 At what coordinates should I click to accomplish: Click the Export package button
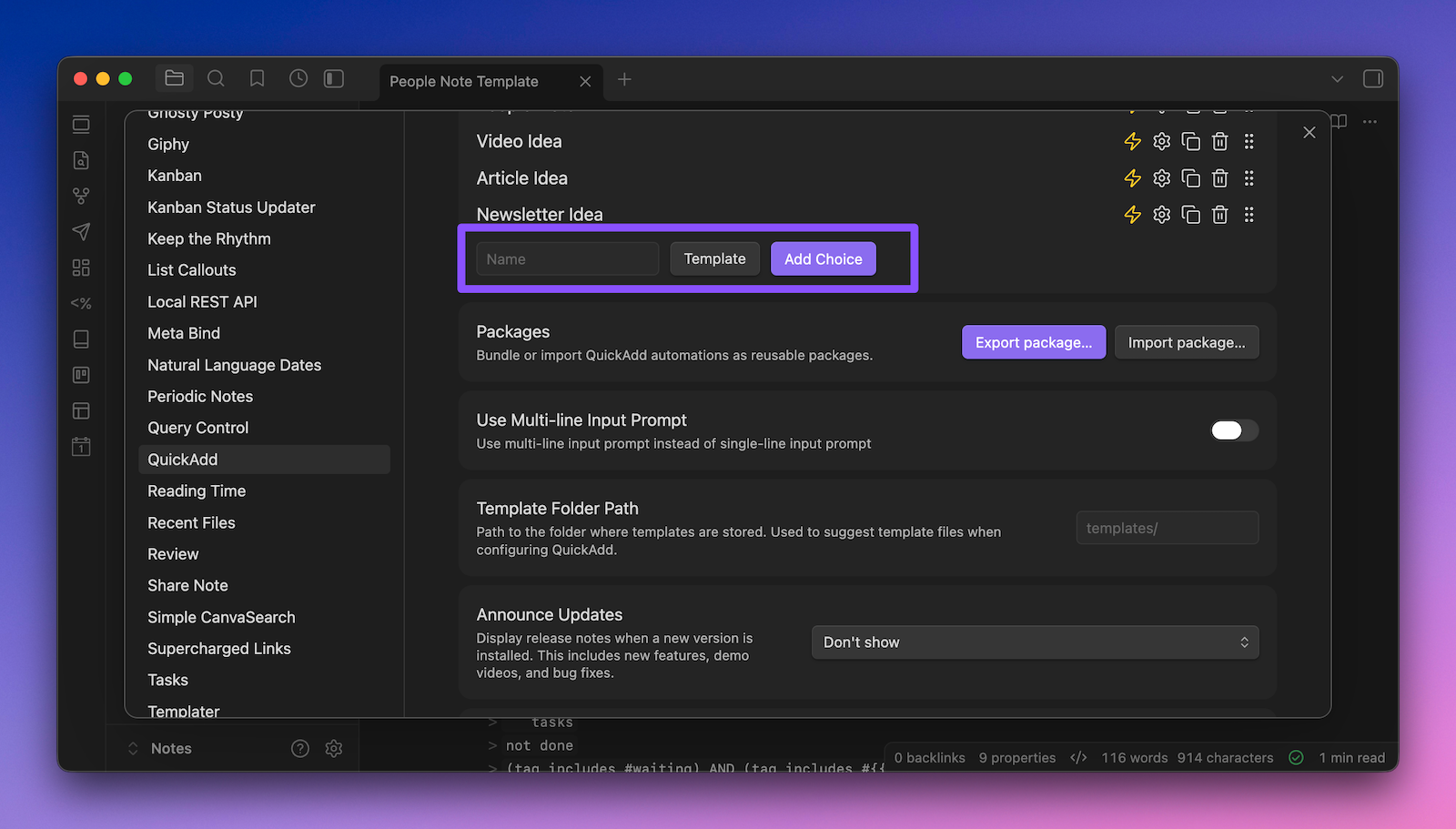pos(1033,342)
